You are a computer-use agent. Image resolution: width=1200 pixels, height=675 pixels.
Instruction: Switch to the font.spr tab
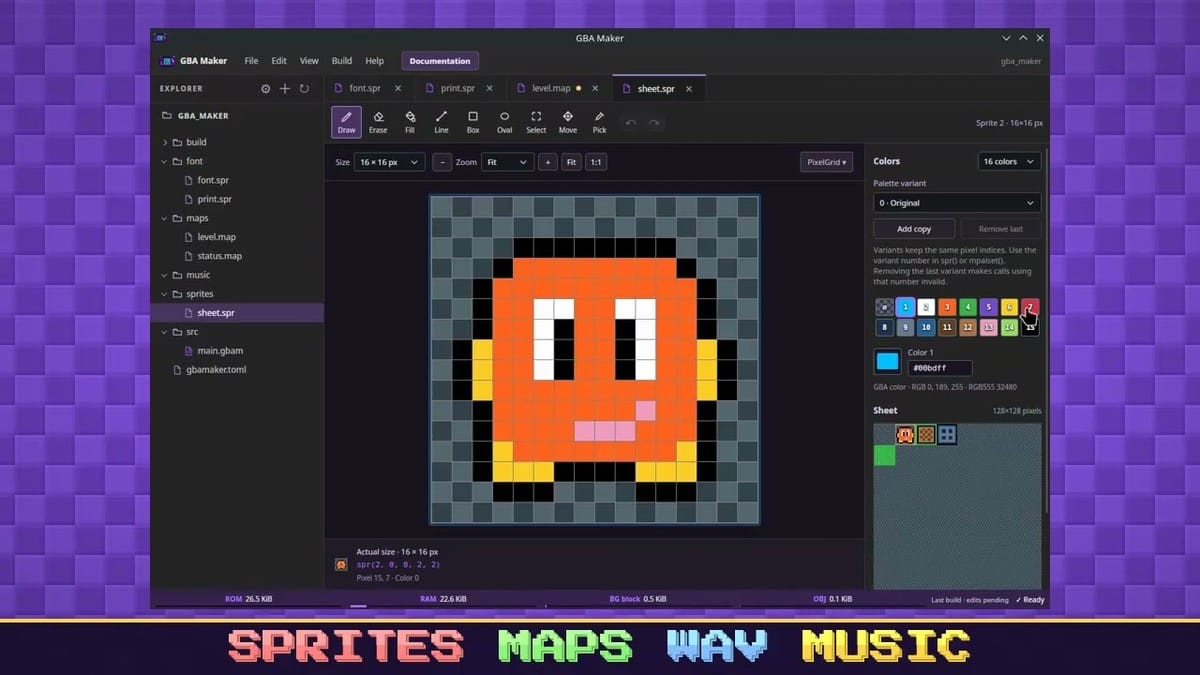coord(364,88)
